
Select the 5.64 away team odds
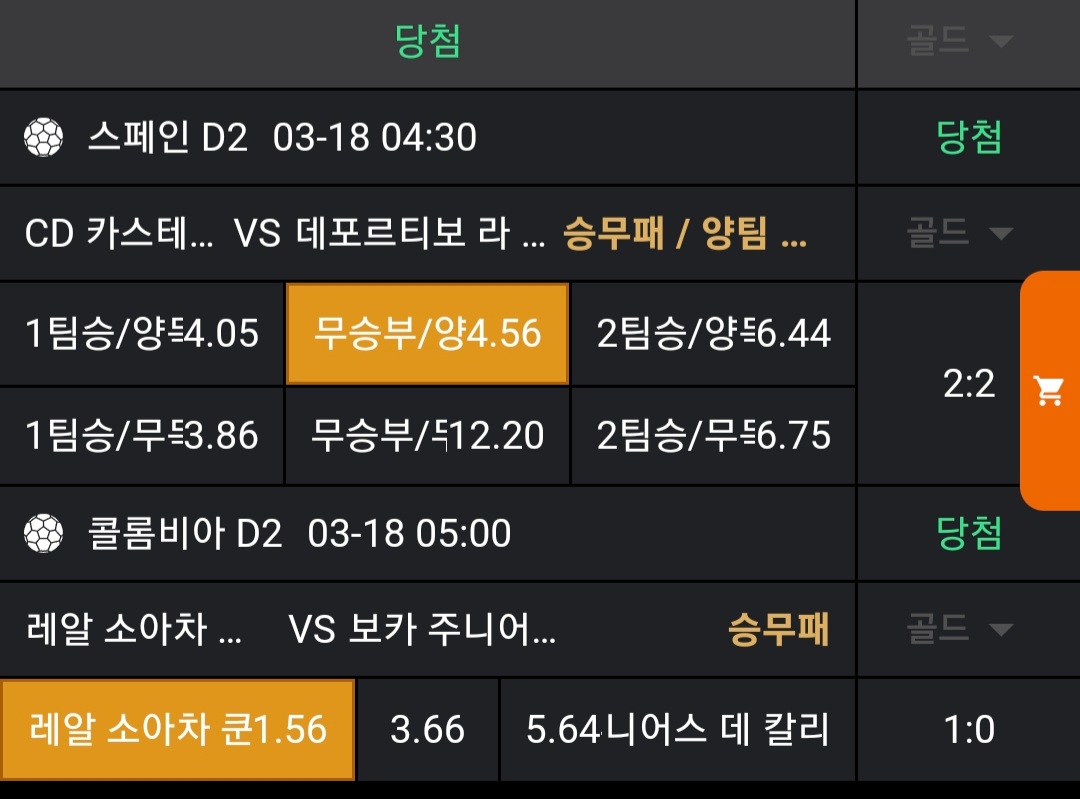tap(677, 730)
